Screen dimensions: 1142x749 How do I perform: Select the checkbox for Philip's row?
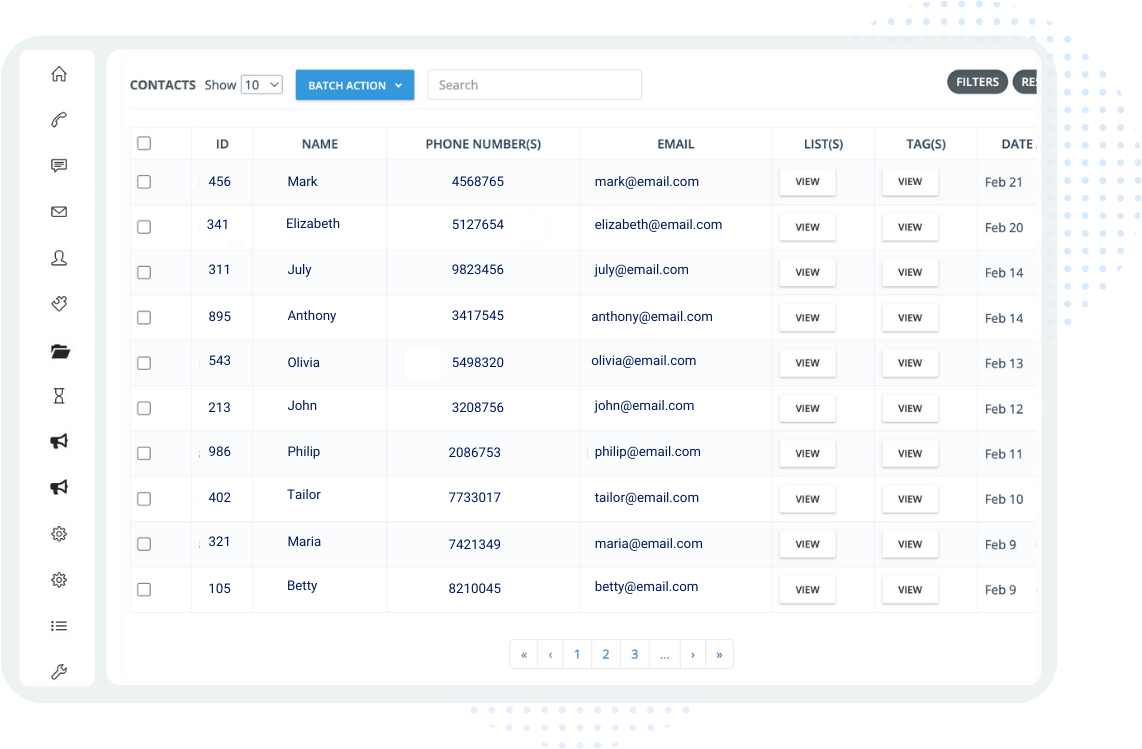tap(144, 453)
